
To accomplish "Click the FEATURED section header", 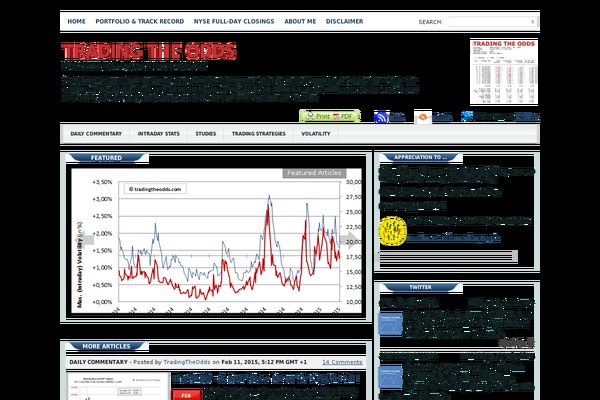I will 106,158.
